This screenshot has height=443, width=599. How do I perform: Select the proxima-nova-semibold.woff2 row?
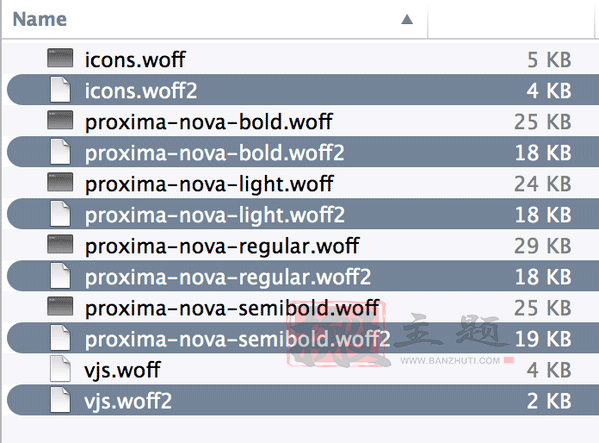click(303, 338)
